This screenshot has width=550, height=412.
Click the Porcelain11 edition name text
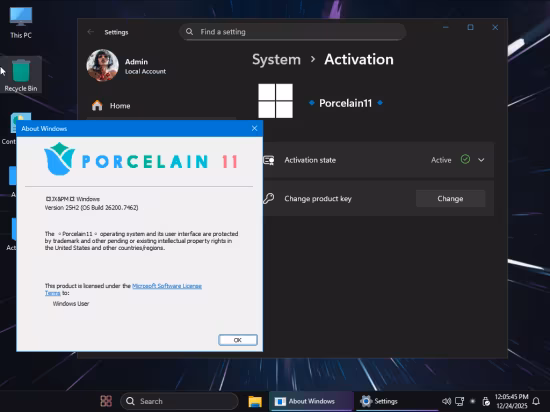pos(346,103)
